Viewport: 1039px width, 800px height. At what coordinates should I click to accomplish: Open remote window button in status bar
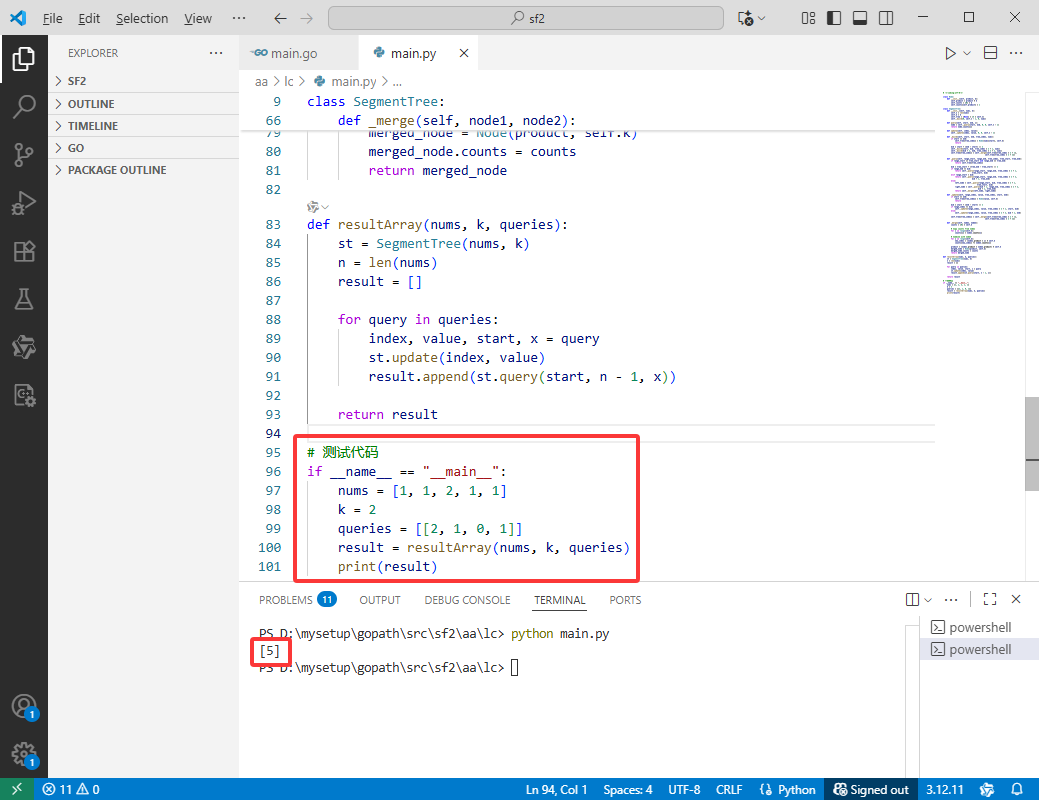(x=17, y=789)
